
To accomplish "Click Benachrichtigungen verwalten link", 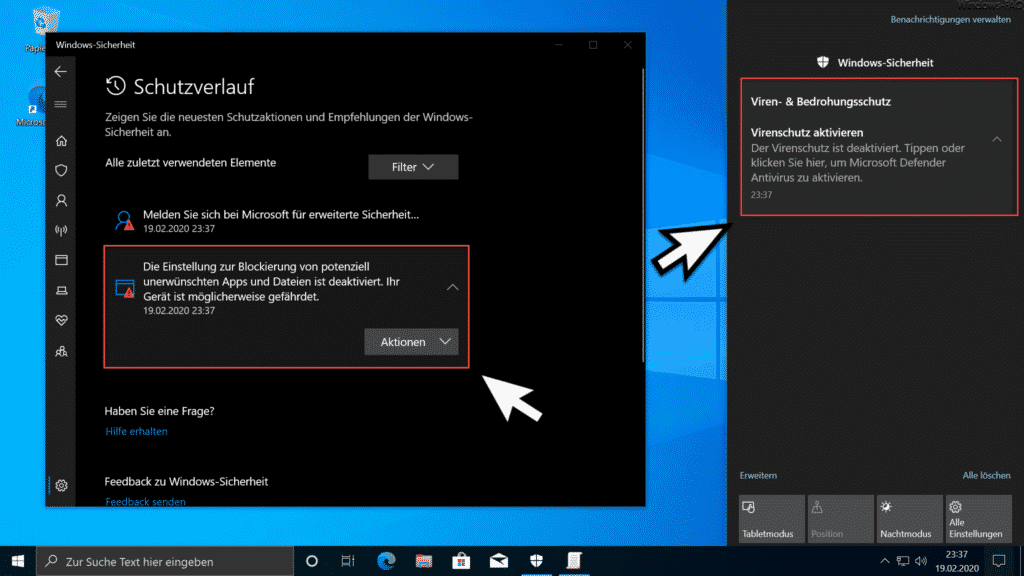I will [x=950, y=20].
